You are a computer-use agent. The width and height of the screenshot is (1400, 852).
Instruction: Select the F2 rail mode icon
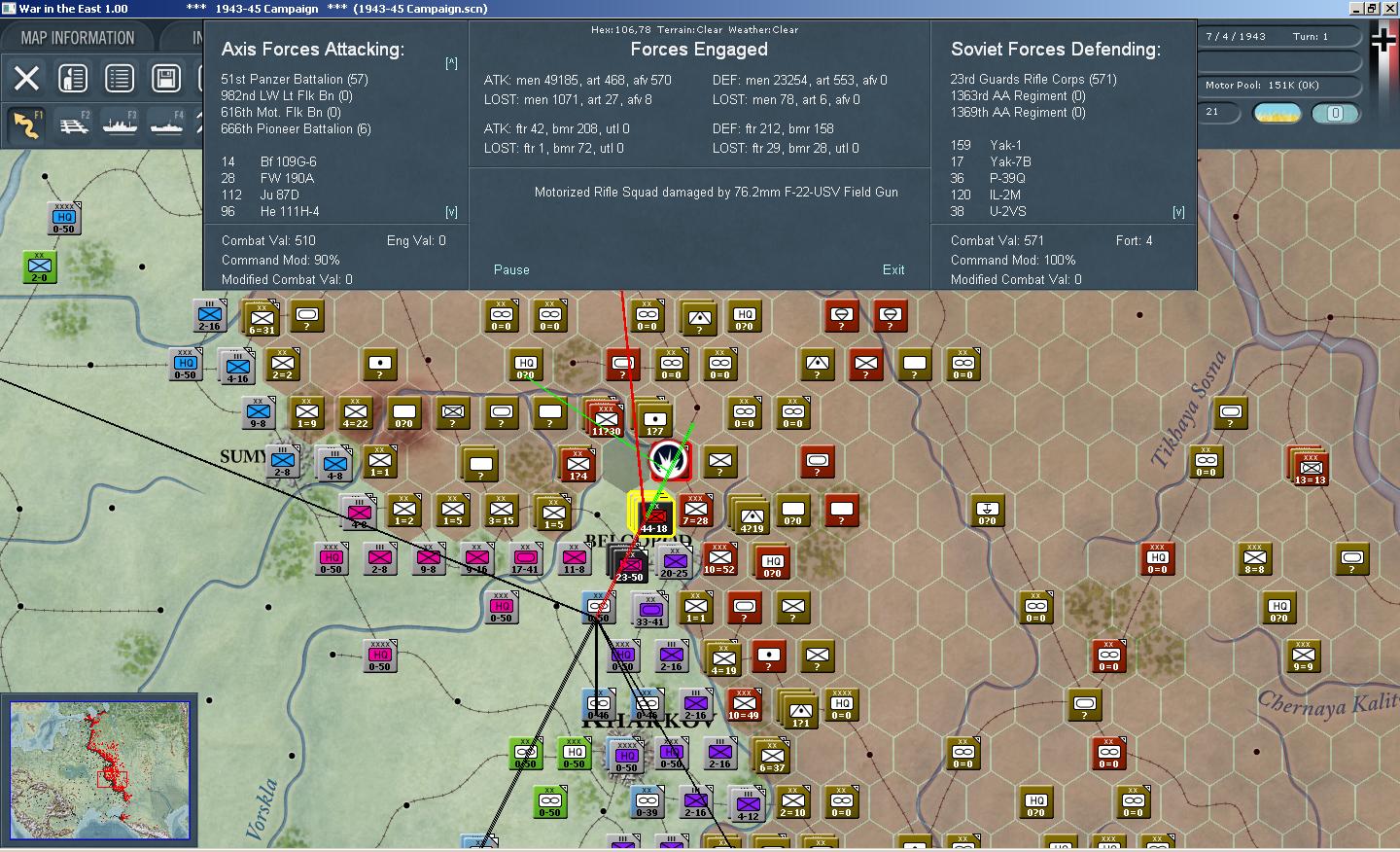74,124
